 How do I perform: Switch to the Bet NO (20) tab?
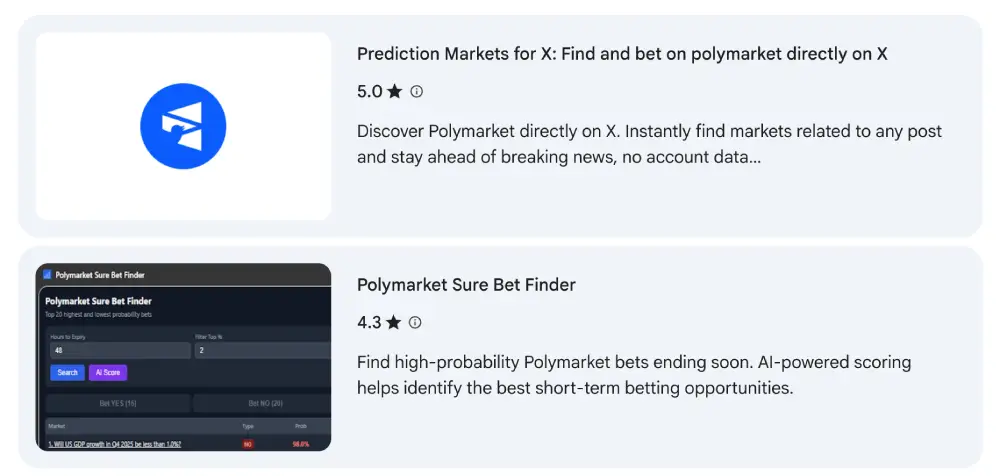pos(262,403)
